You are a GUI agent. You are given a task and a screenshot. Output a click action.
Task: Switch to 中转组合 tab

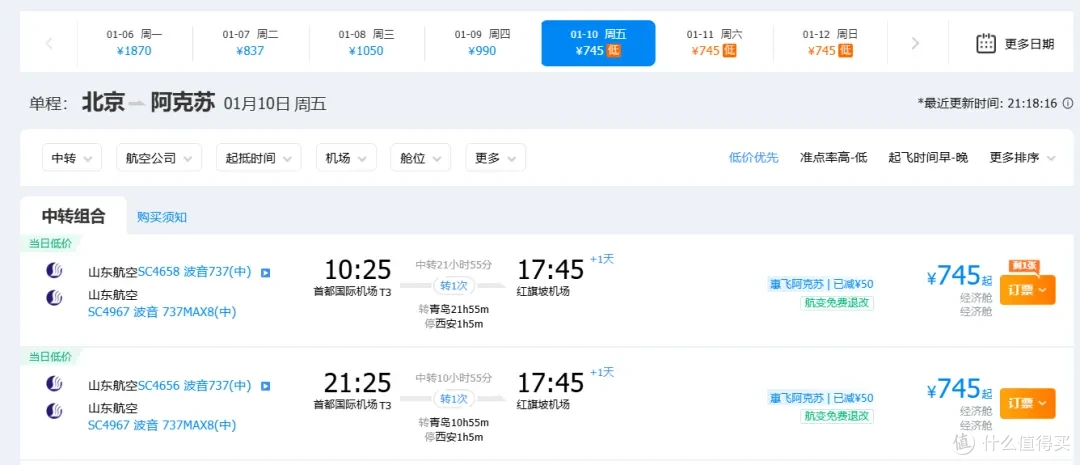[73, 216]
